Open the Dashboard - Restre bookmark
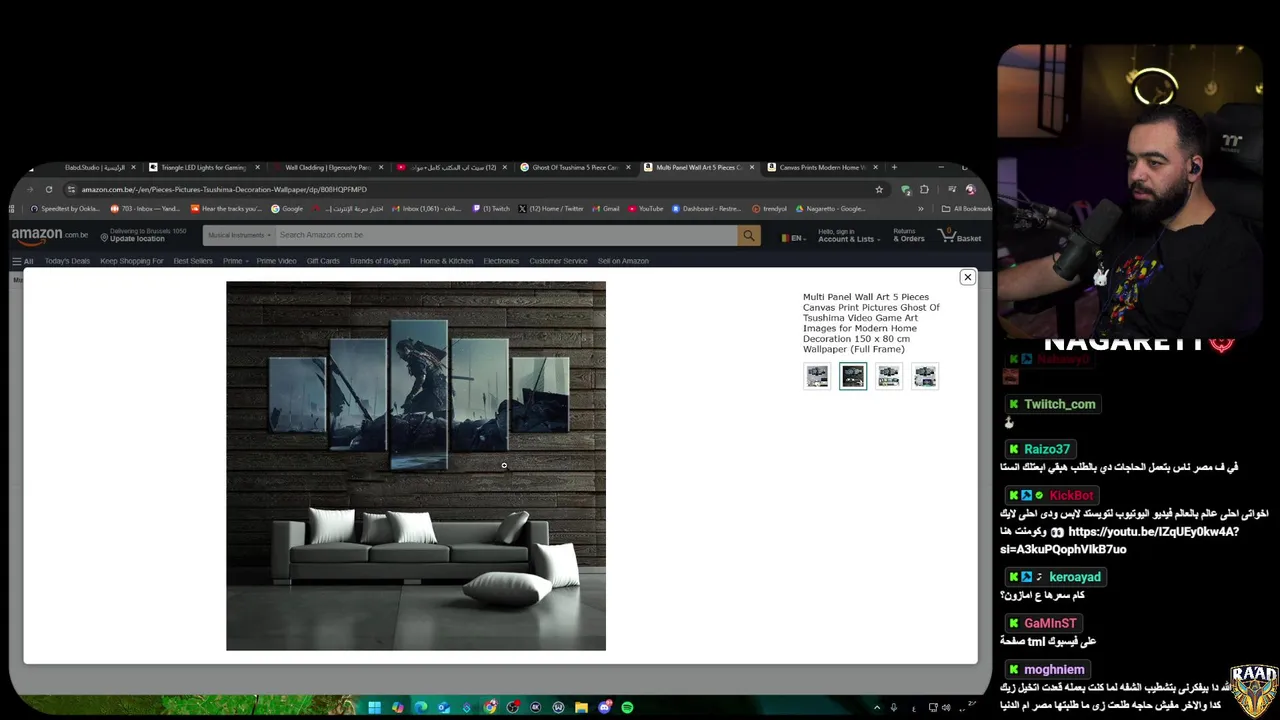The width and height of the screenshot is (1280, 720). pos(707,209)
